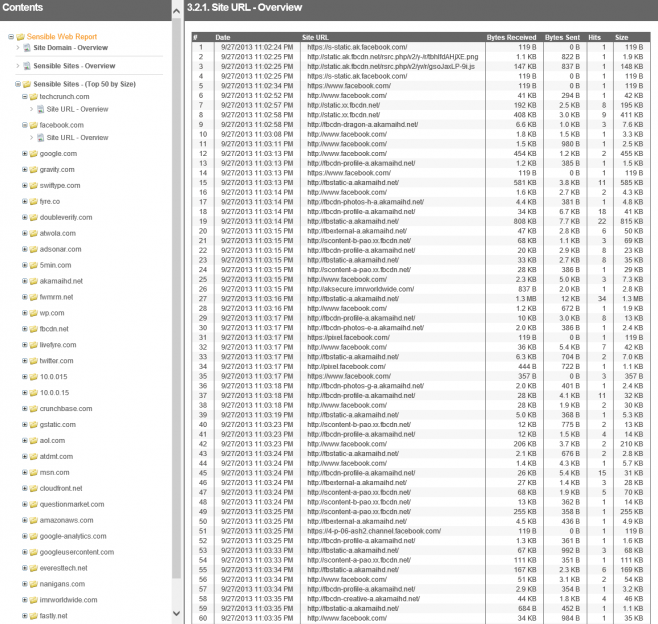Open Site URL - Overview under facebook.com
The width and height of the screenshot is (658, 624).
(x=77, y=137)
